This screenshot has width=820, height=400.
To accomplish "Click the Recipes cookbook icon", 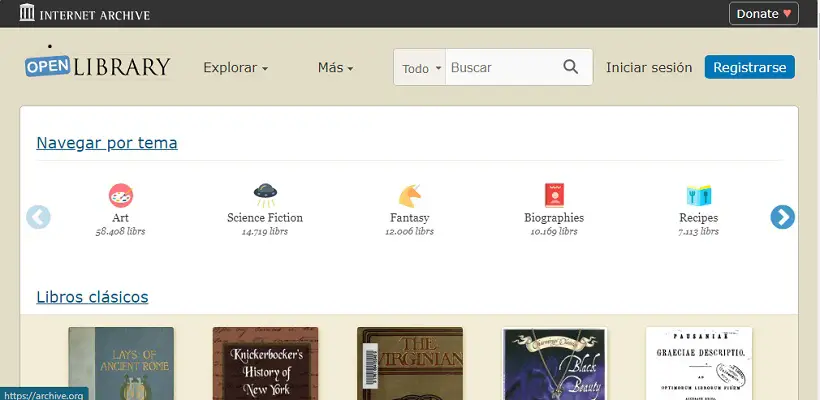I will coord(699,196).
